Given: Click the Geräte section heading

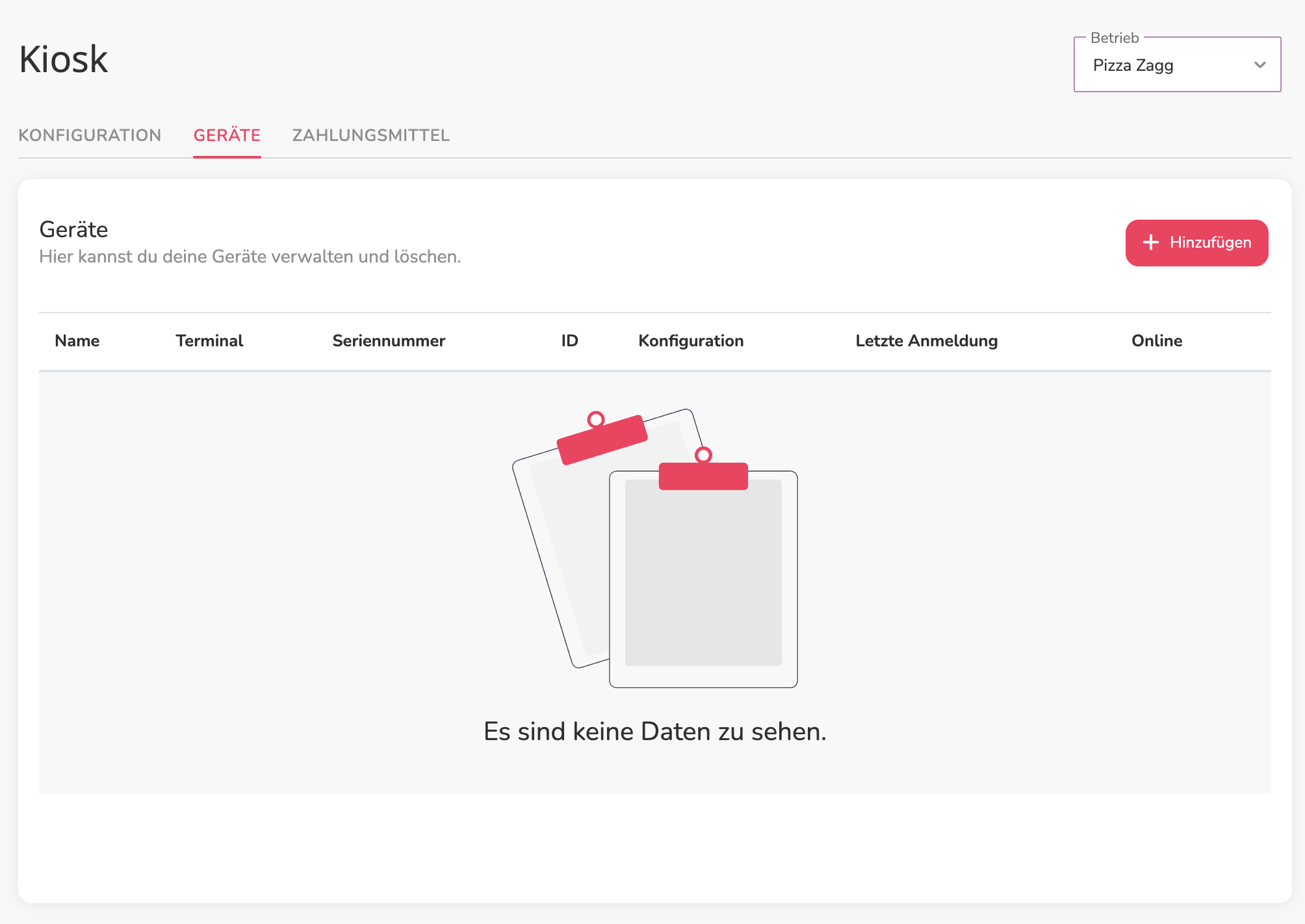Looking at the screenshot, I should click(x=73, y=229).
